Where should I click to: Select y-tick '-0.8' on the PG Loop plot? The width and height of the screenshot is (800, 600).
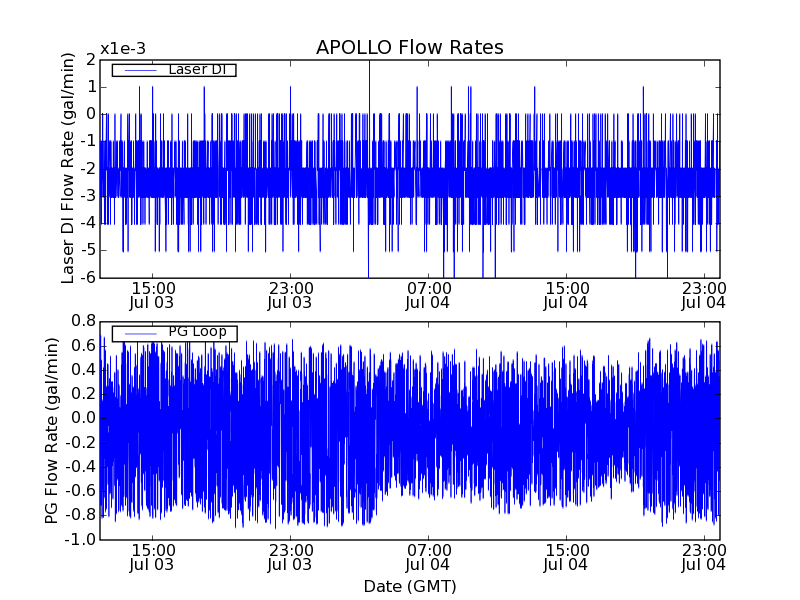[81, 515]
